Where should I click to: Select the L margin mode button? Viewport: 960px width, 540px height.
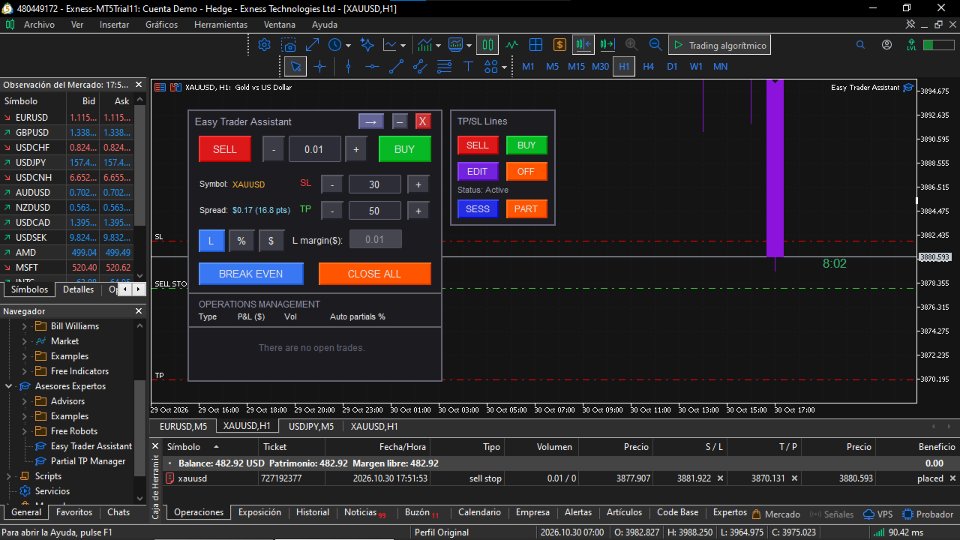(x=211, y=241)
